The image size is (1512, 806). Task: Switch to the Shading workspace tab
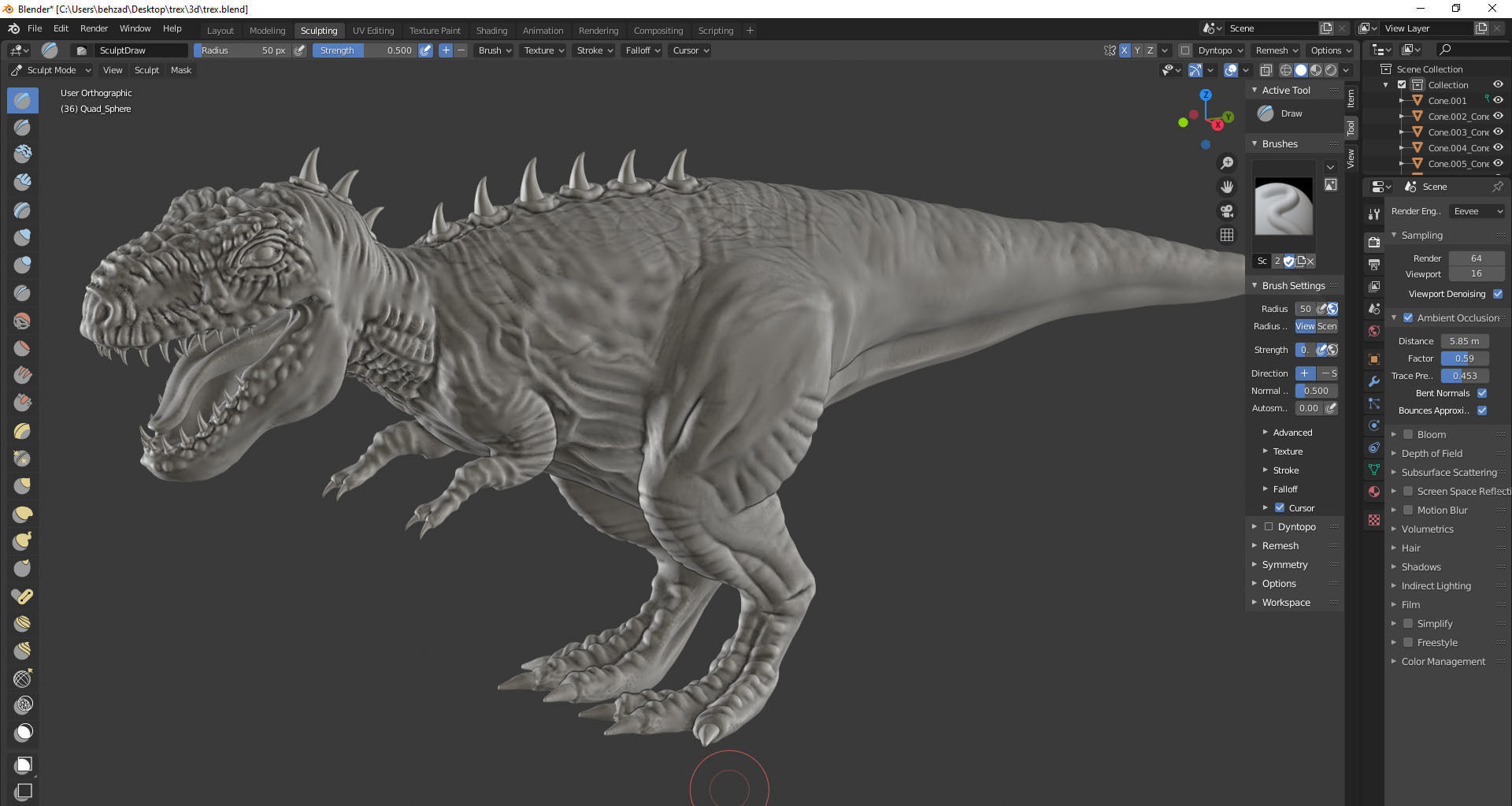(491, 31)
